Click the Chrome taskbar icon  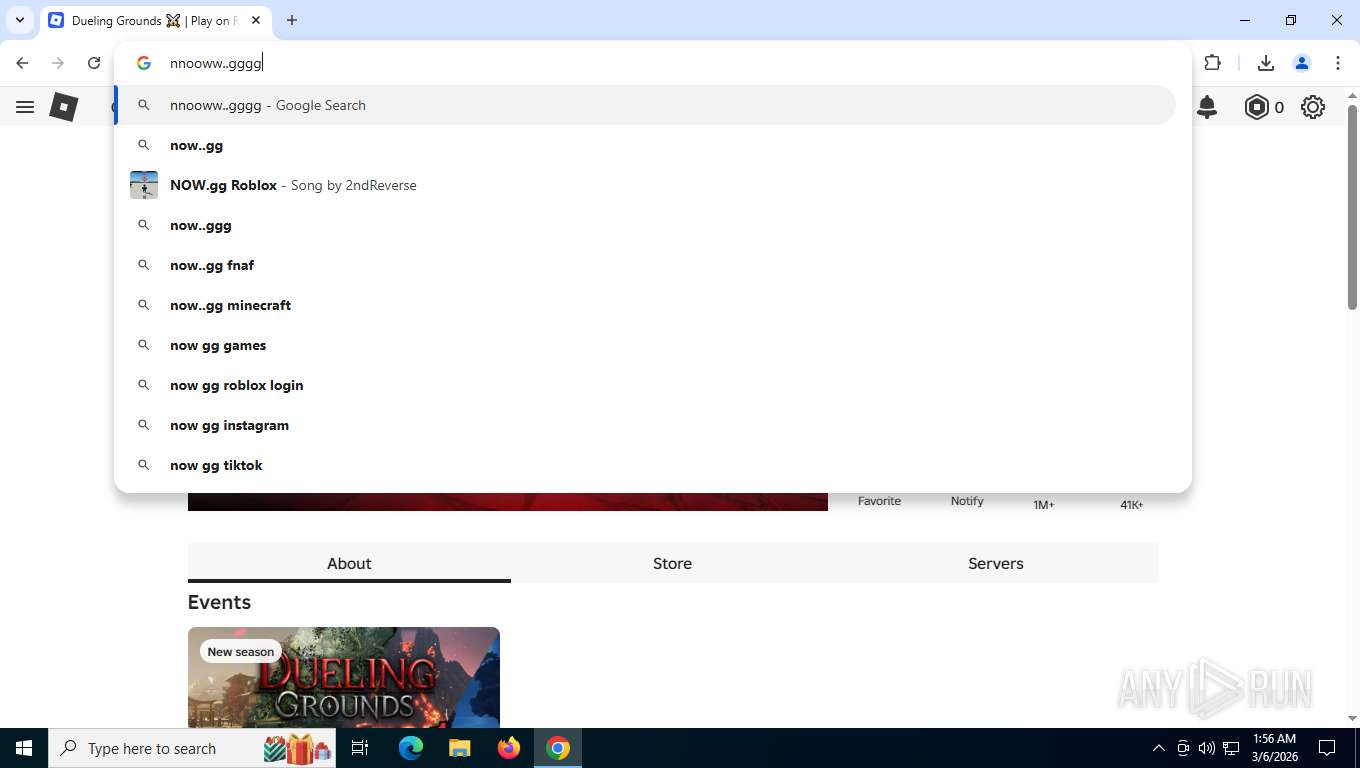coord(558,748)
